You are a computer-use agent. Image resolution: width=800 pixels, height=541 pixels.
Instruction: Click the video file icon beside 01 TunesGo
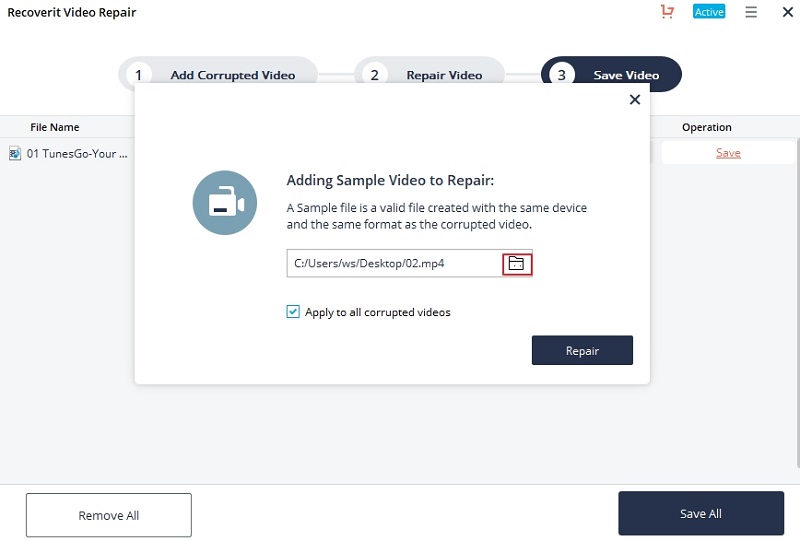(15, 153)
